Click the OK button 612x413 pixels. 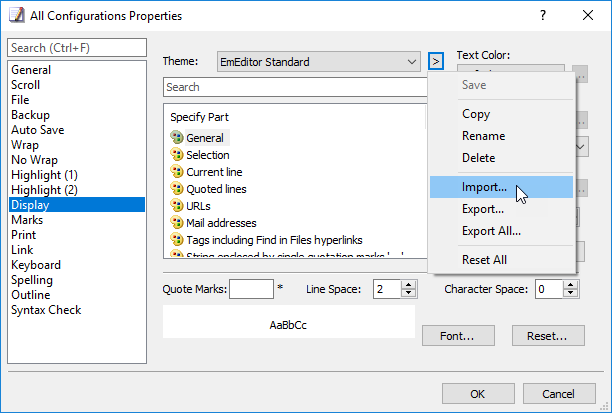pyautogui.click(x=478, y=393)
